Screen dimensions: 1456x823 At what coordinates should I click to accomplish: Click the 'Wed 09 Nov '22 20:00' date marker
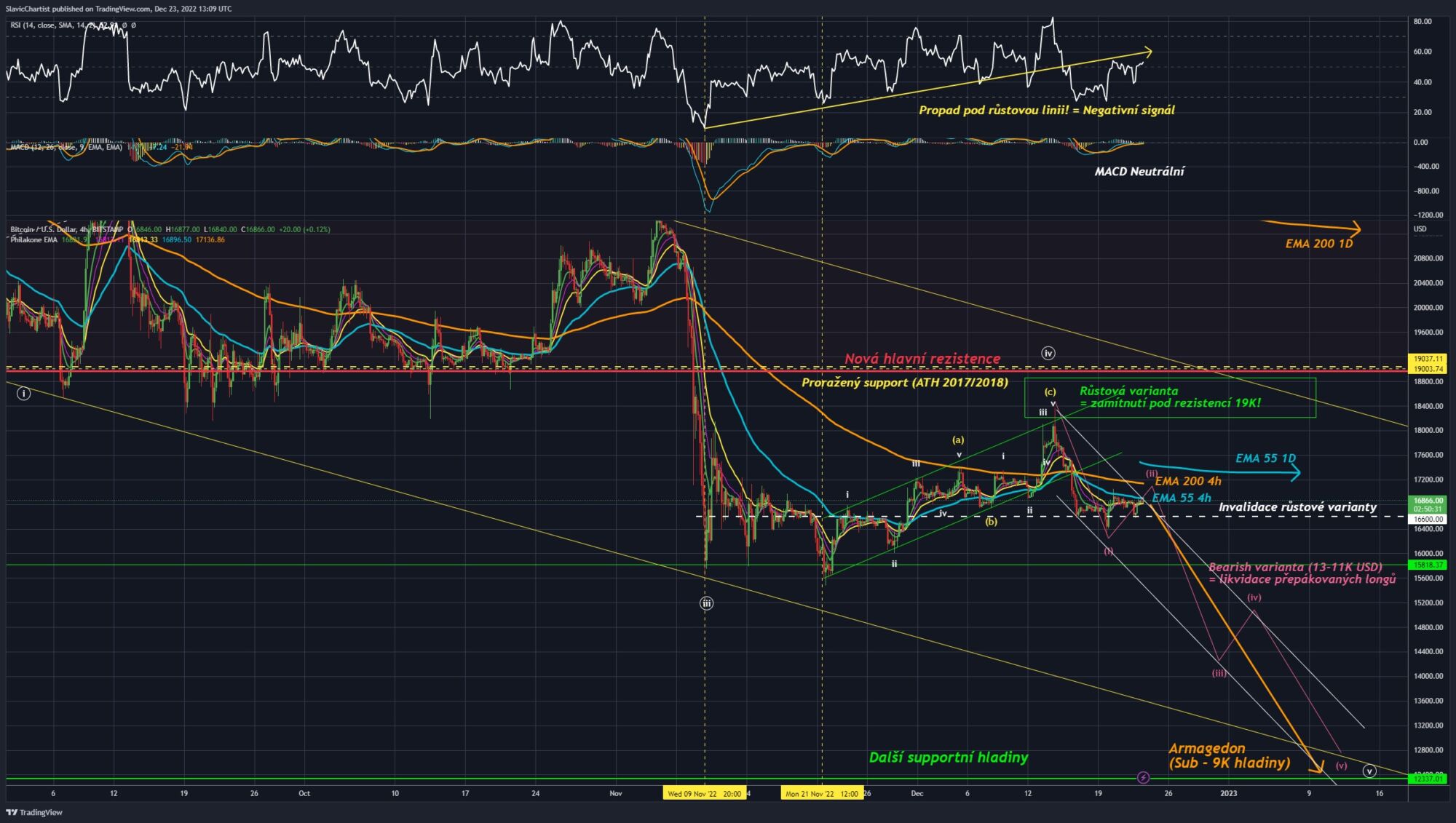tap(704, 794)
